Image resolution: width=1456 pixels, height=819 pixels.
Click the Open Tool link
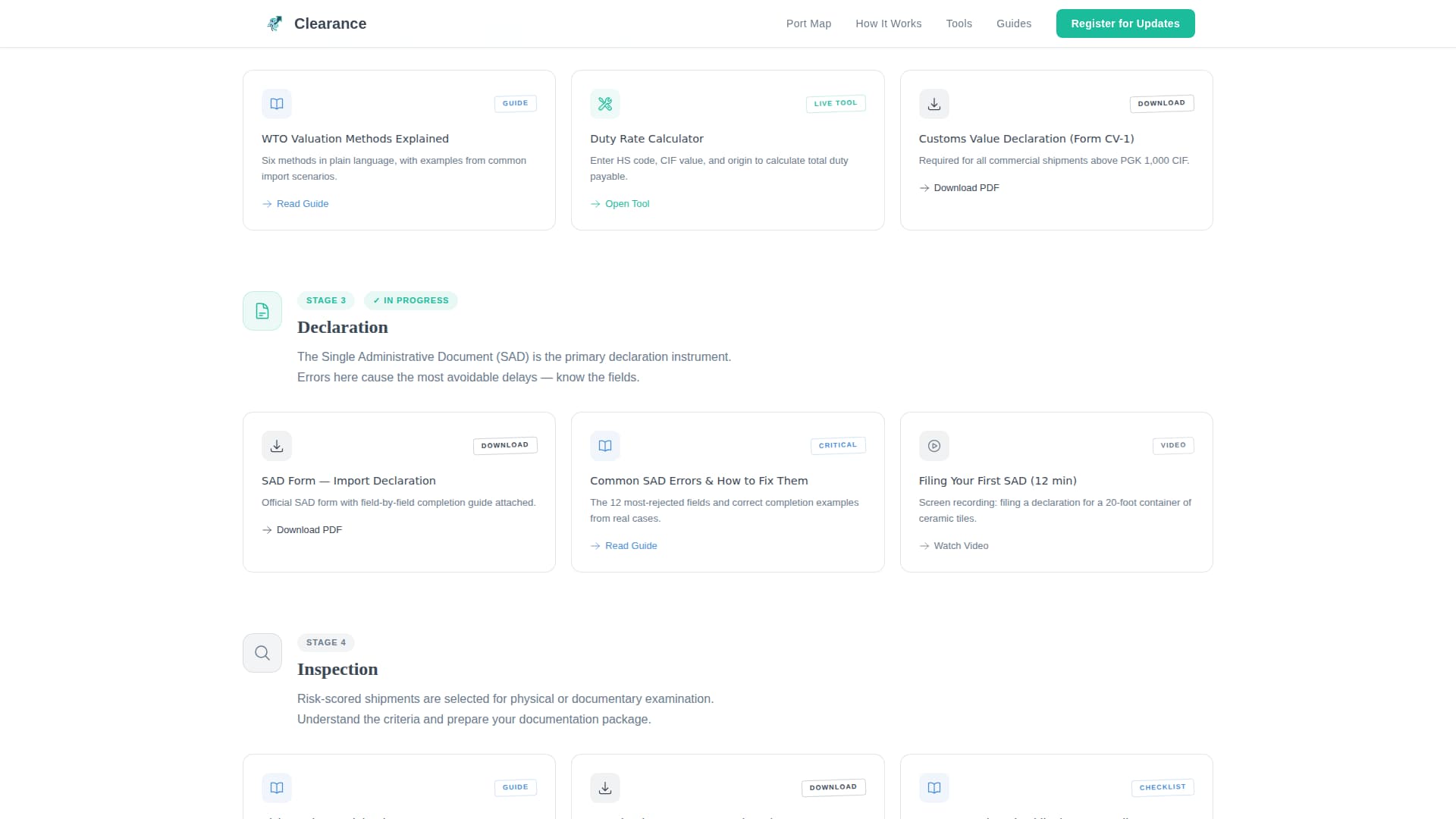(626, 204)
